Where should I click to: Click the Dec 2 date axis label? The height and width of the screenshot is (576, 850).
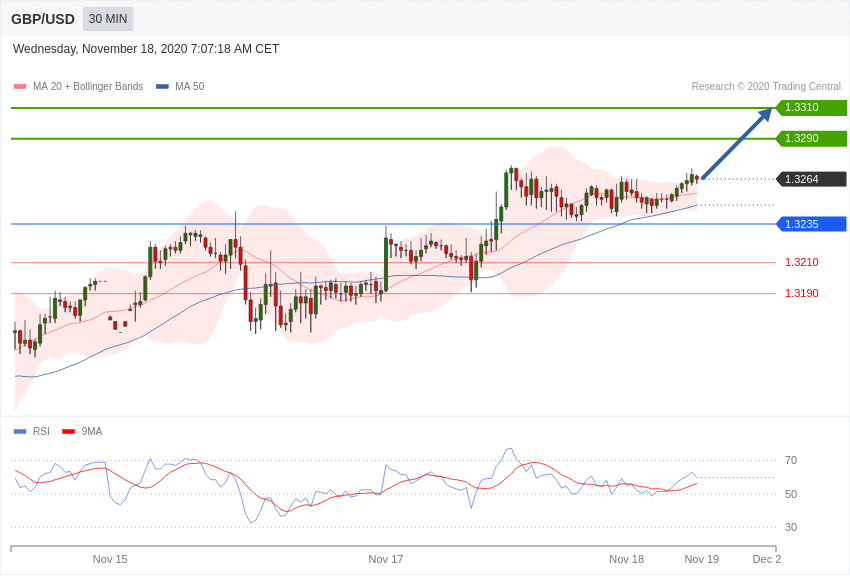pyautogui.click(x=767, y=559)
